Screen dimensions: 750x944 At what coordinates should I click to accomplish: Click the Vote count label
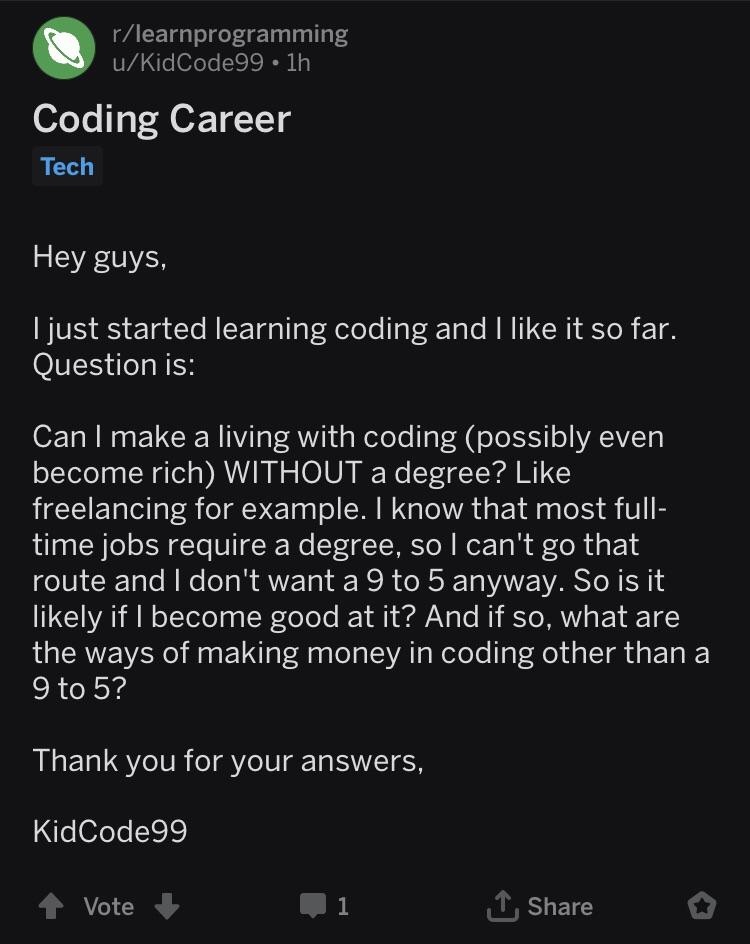pyautogui.click(x=108, y=906)
